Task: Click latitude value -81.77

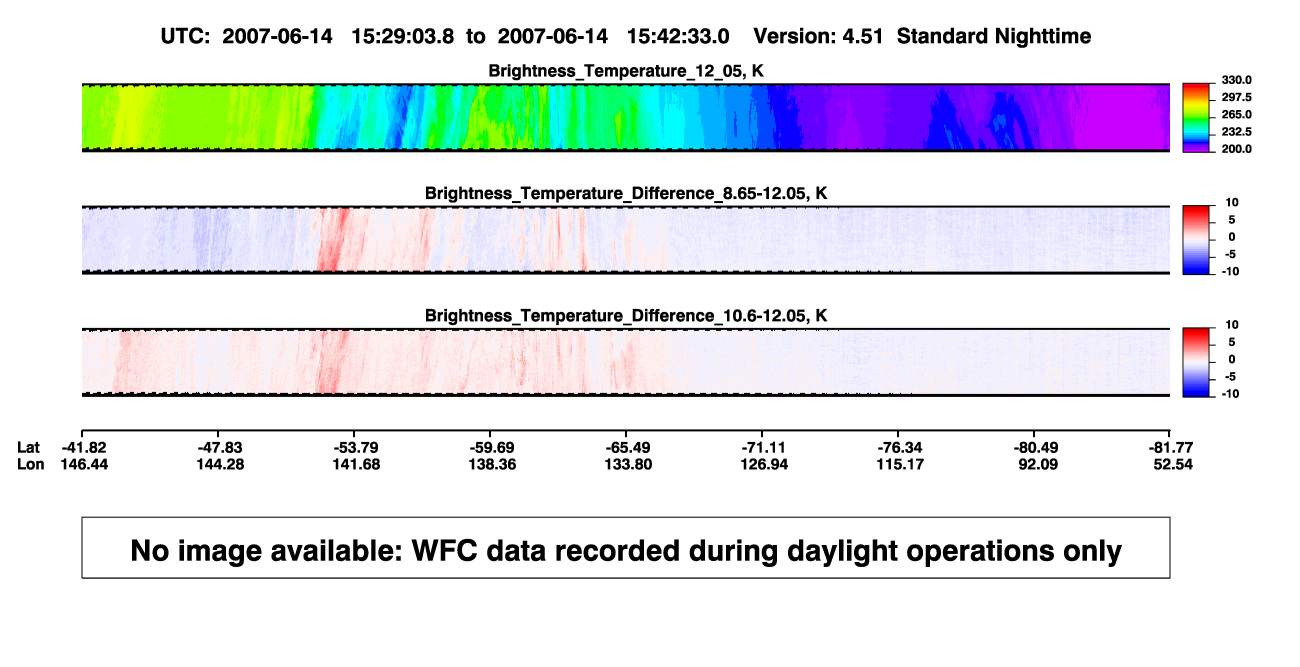Action: coord(1170,447)
